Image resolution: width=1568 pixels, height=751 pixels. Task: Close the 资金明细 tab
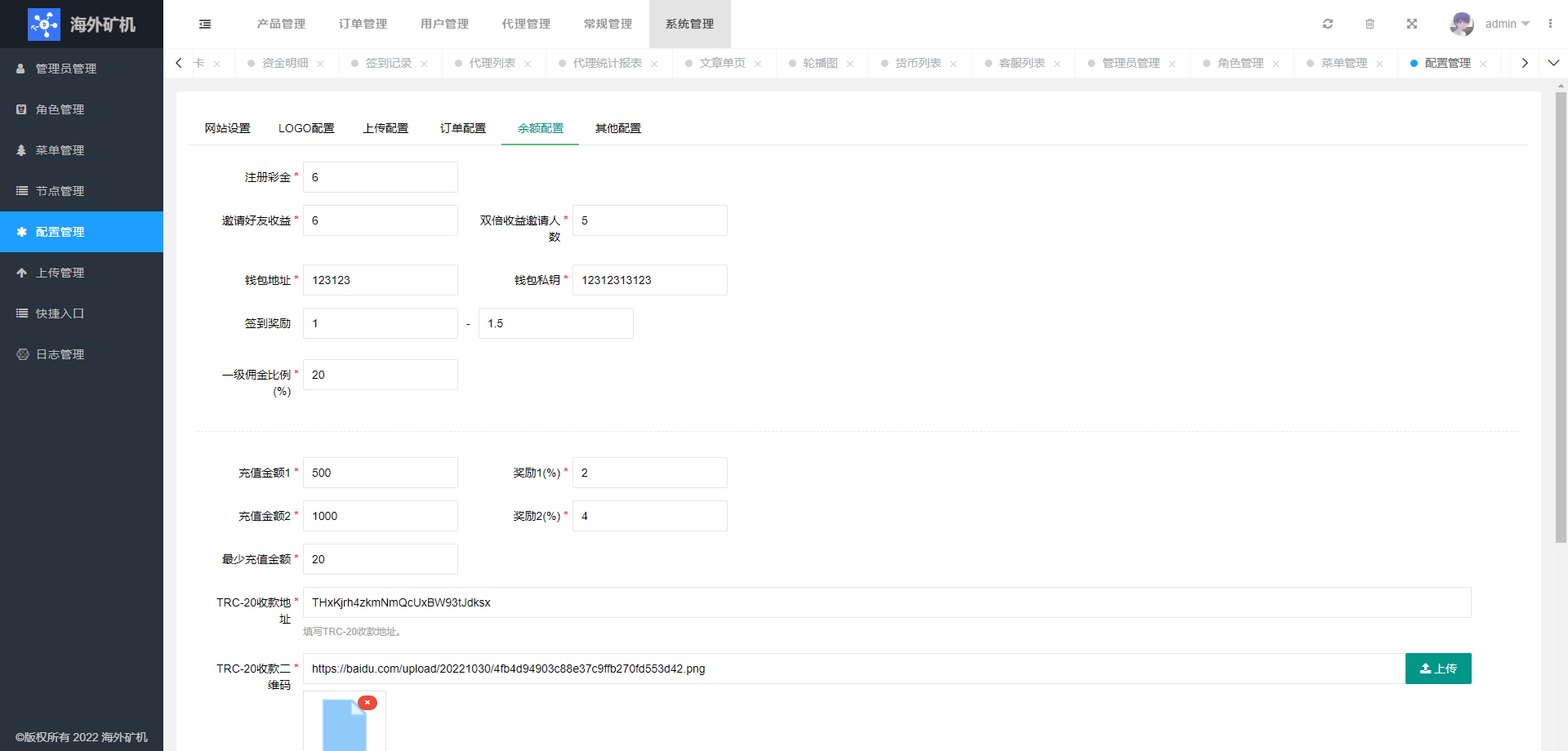click(x=321, y=64)
